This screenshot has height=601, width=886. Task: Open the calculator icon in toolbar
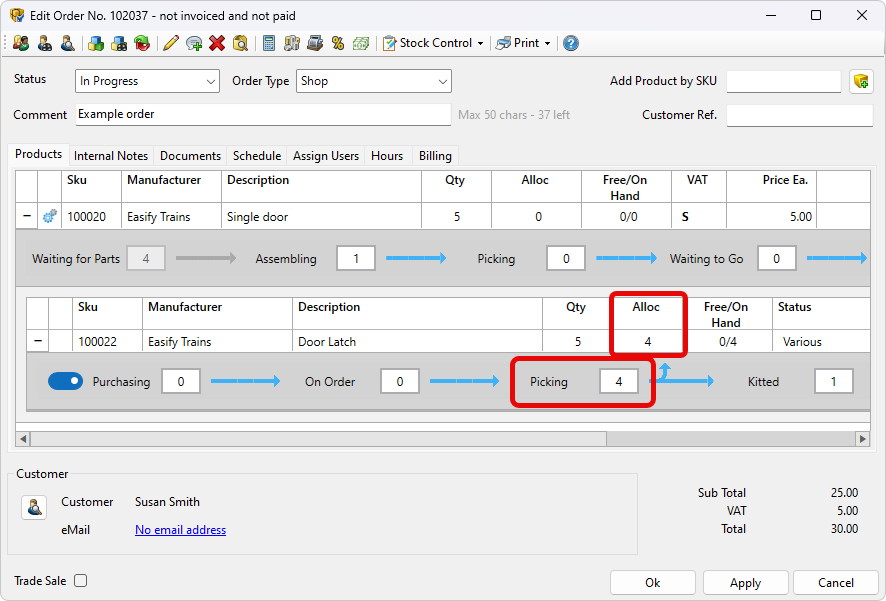tap(269, 43)
